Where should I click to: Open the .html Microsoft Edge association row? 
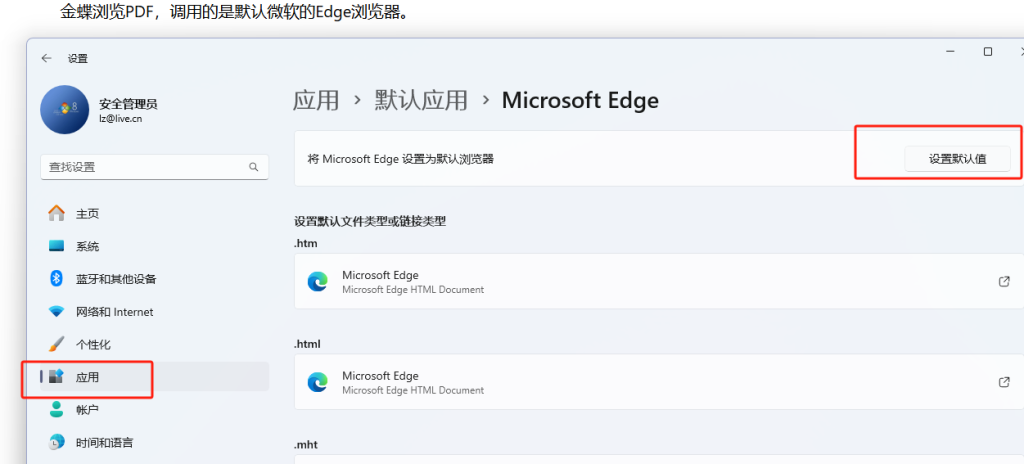[x=659, y=382]
